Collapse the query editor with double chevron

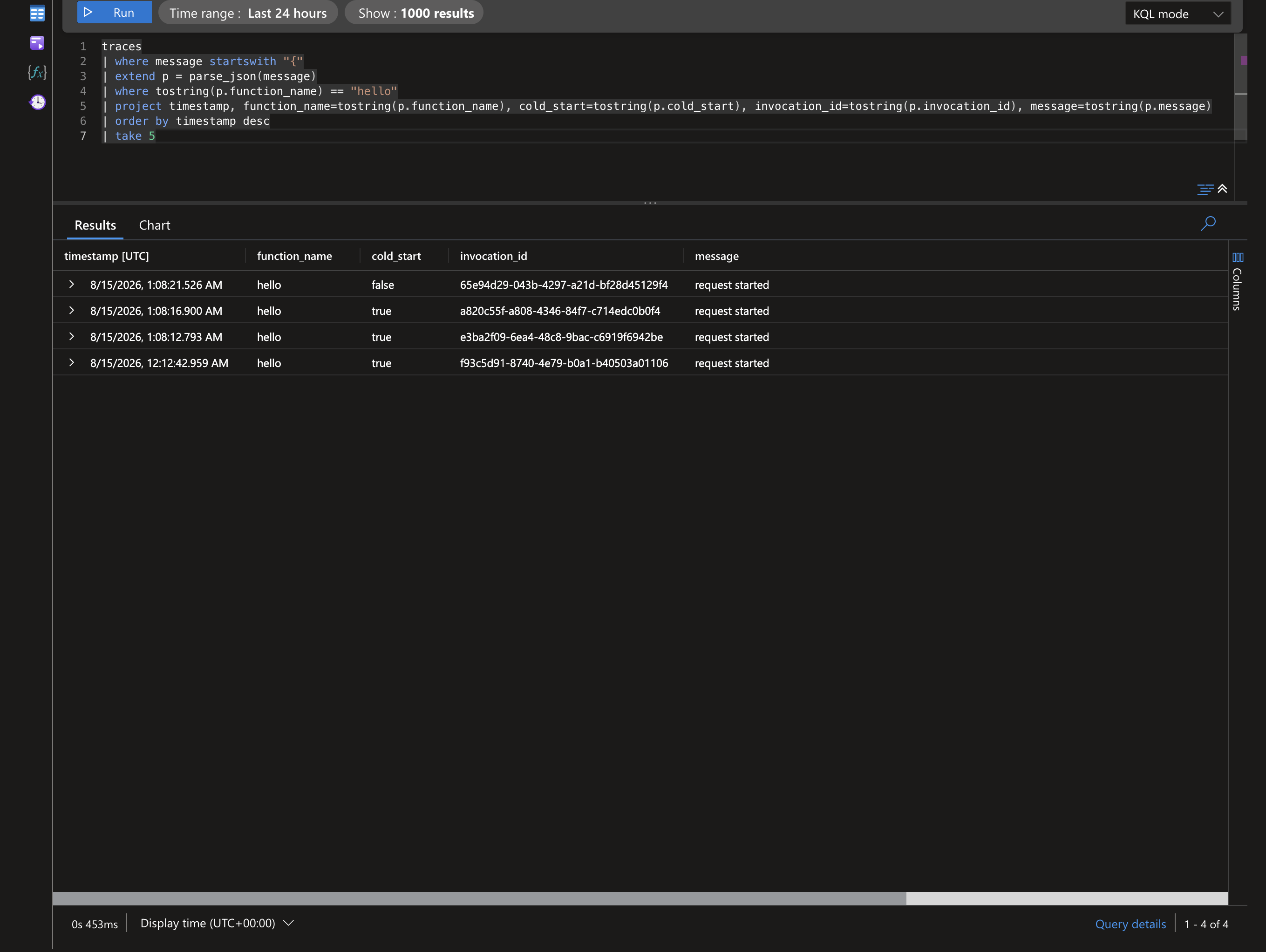(1223, 188)
